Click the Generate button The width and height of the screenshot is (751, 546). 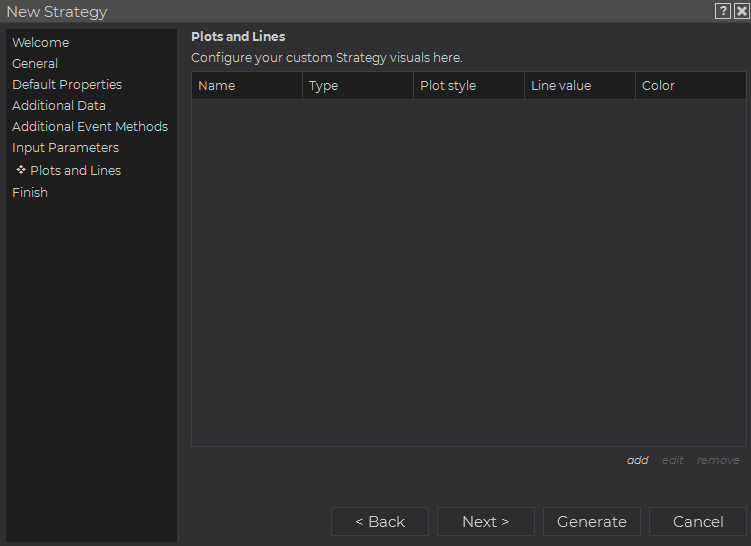coord(592,522)
